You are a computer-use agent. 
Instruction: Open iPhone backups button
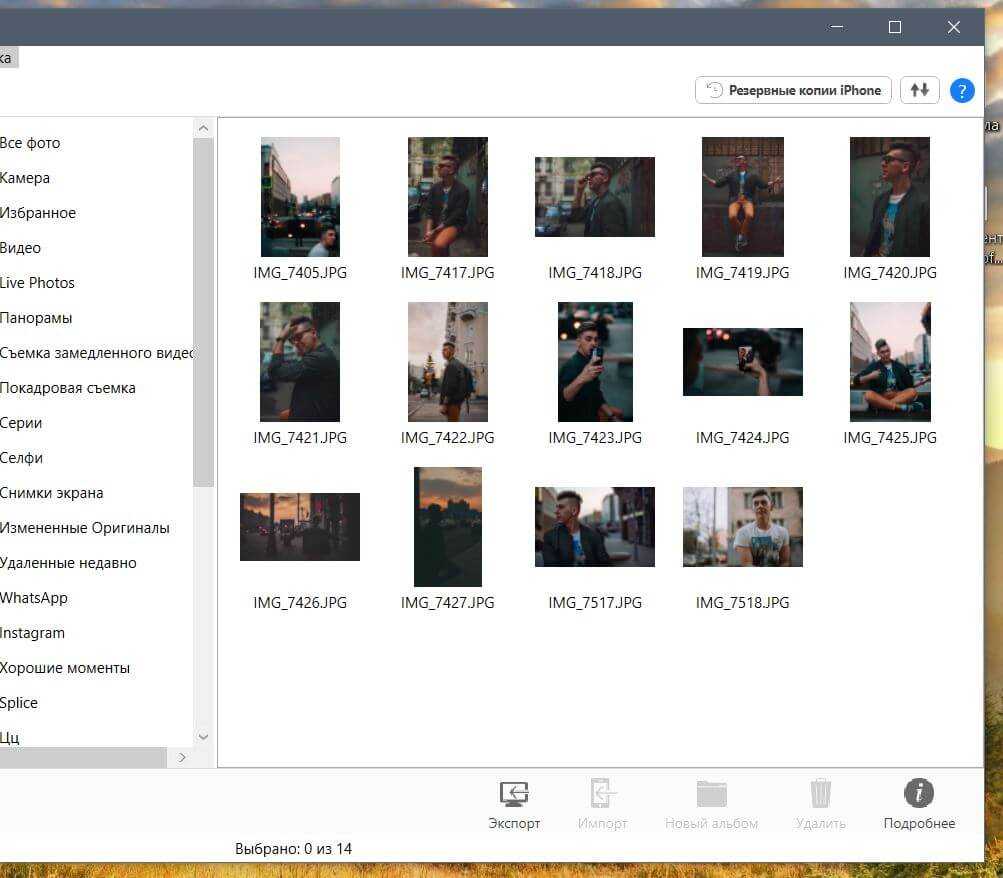click(793, 90)
